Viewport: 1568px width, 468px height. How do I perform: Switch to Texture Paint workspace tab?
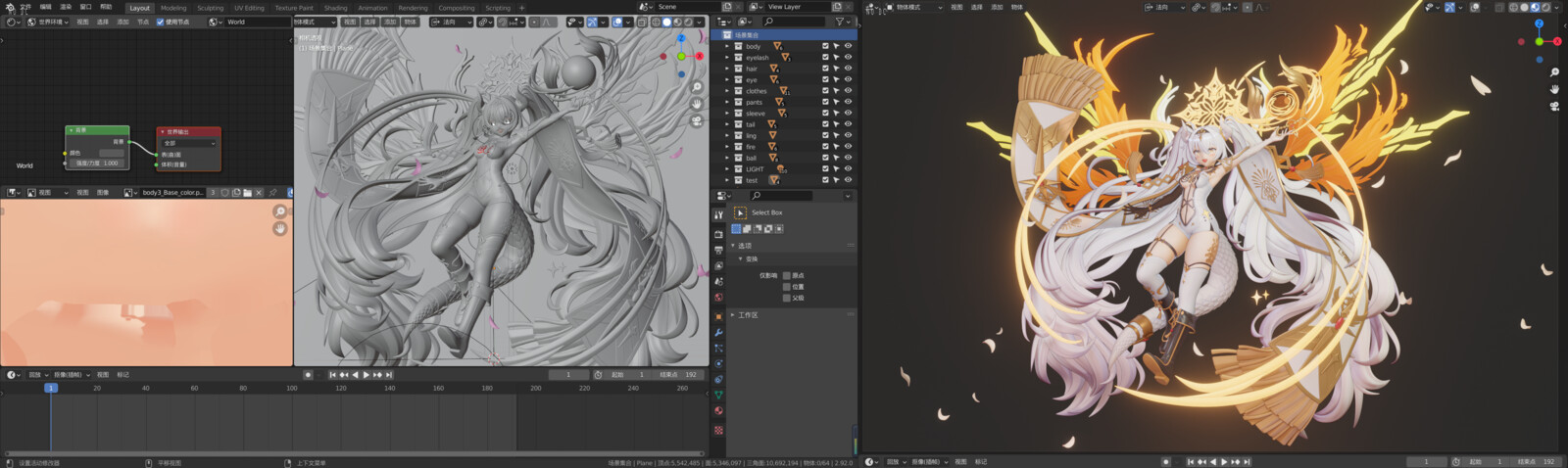[294, 8]
